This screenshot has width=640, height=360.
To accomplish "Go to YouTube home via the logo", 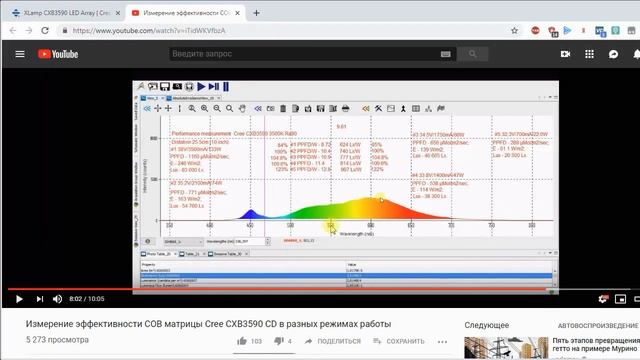I will [x=58, y=54].
